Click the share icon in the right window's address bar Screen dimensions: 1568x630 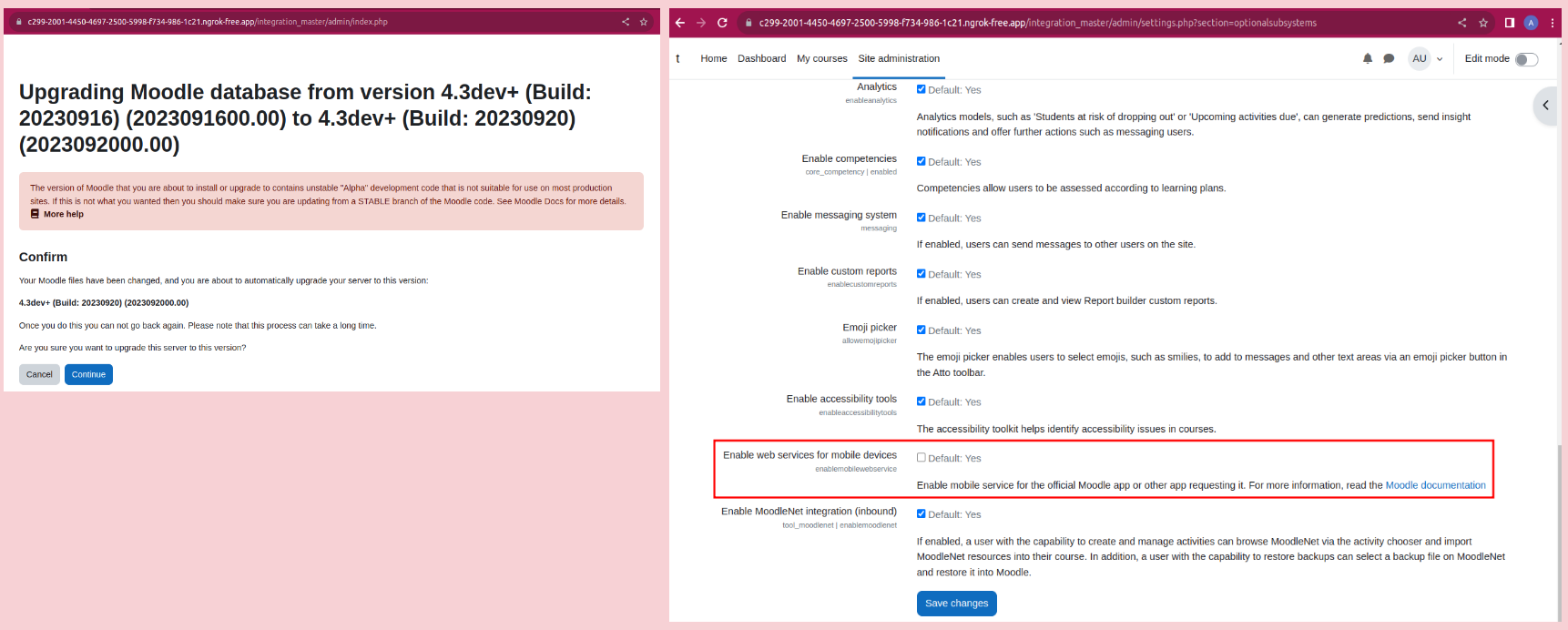[1461, 23]
